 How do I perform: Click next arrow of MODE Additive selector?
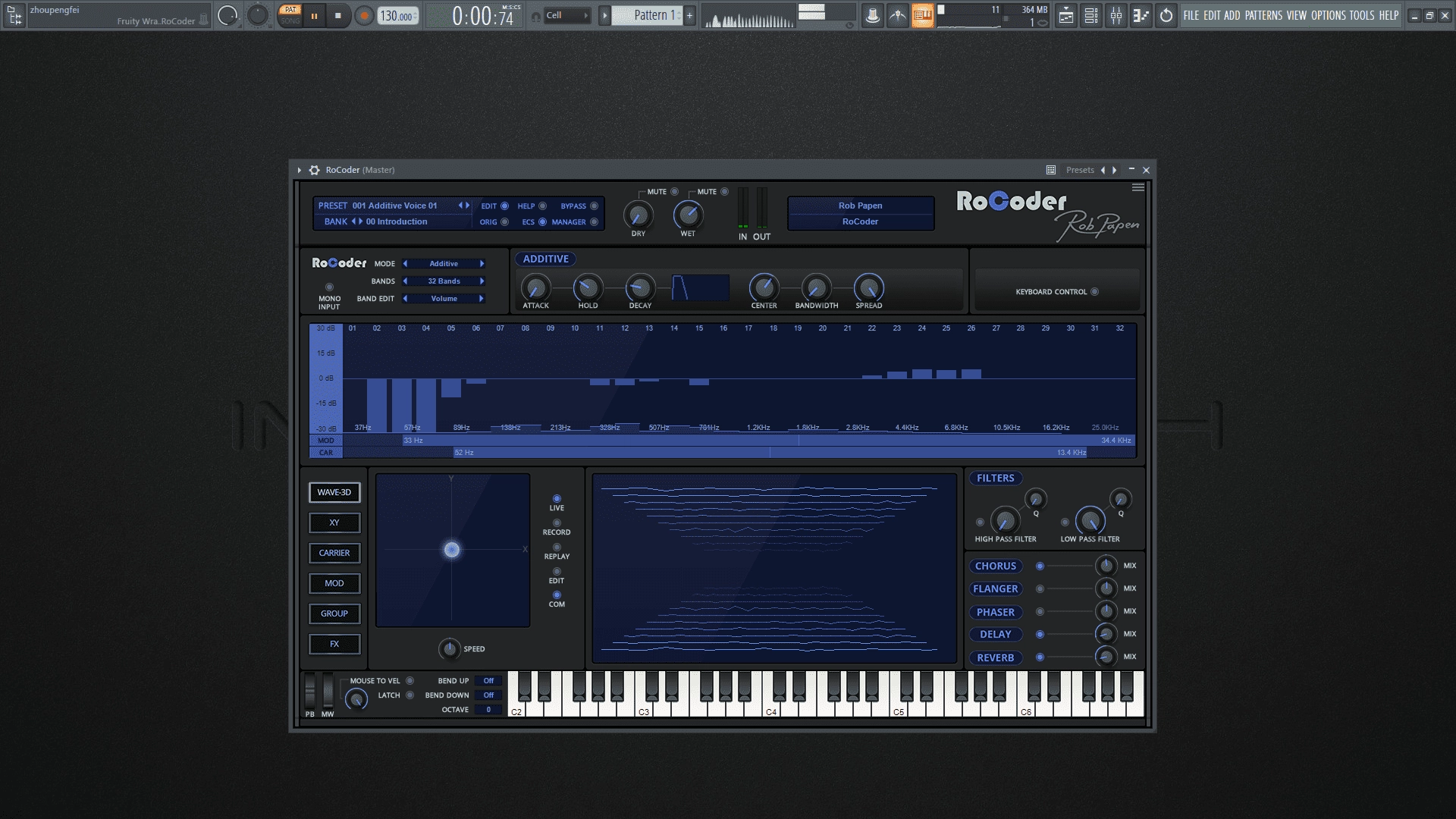click(482, 264)
